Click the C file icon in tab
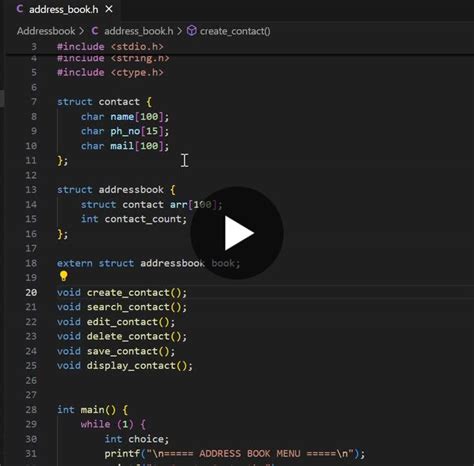474x466 pixels. click(x=20, y=9)
